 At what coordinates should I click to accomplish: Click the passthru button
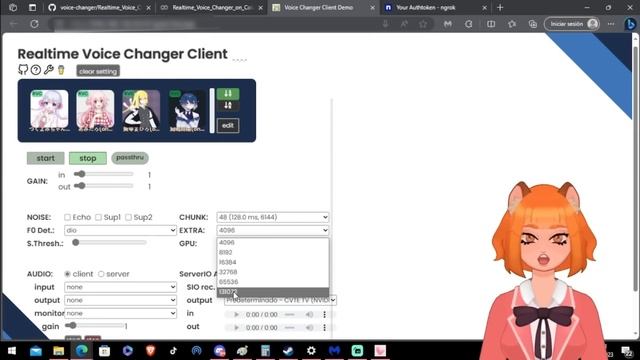130,158
